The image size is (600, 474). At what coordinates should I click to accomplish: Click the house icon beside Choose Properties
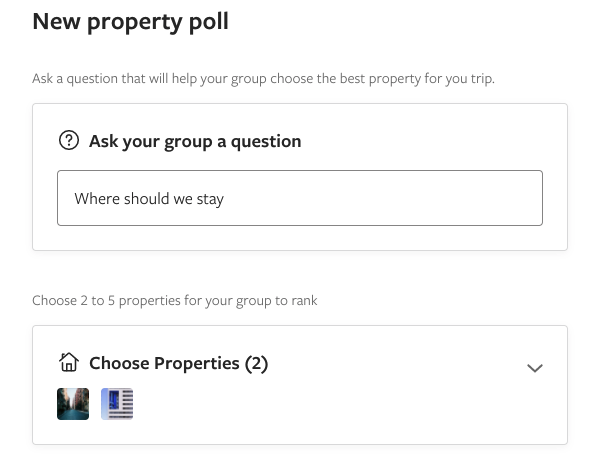[x=69, y=362]
